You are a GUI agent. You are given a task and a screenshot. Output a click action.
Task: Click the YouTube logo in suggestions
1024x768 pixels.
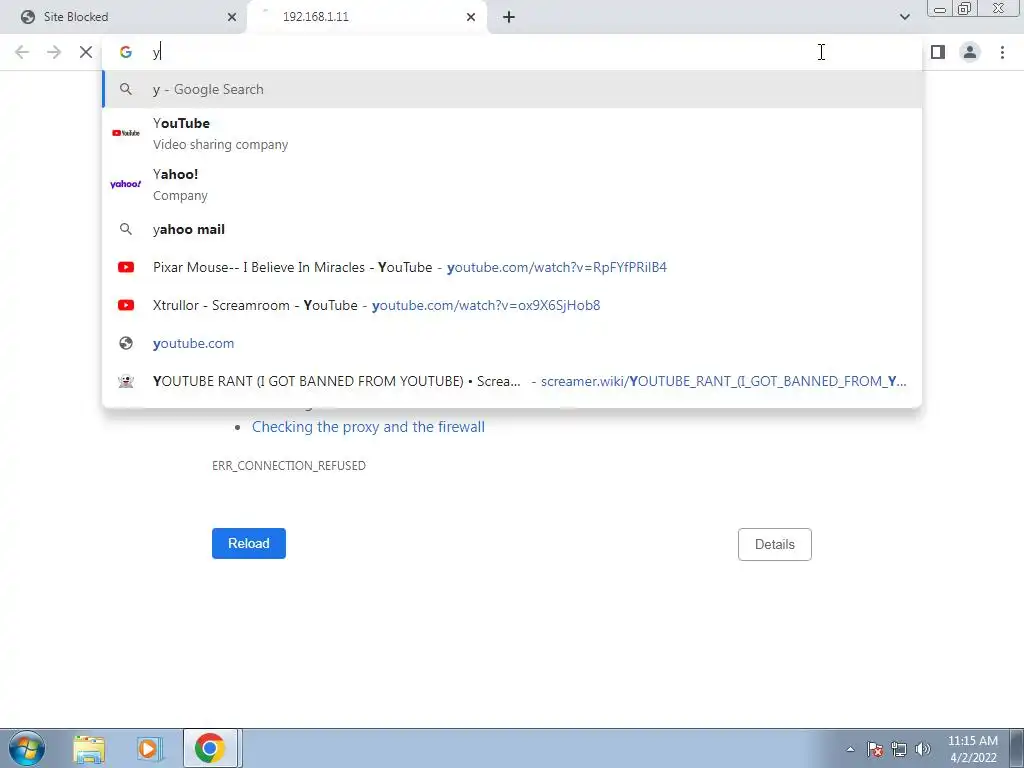125,133
